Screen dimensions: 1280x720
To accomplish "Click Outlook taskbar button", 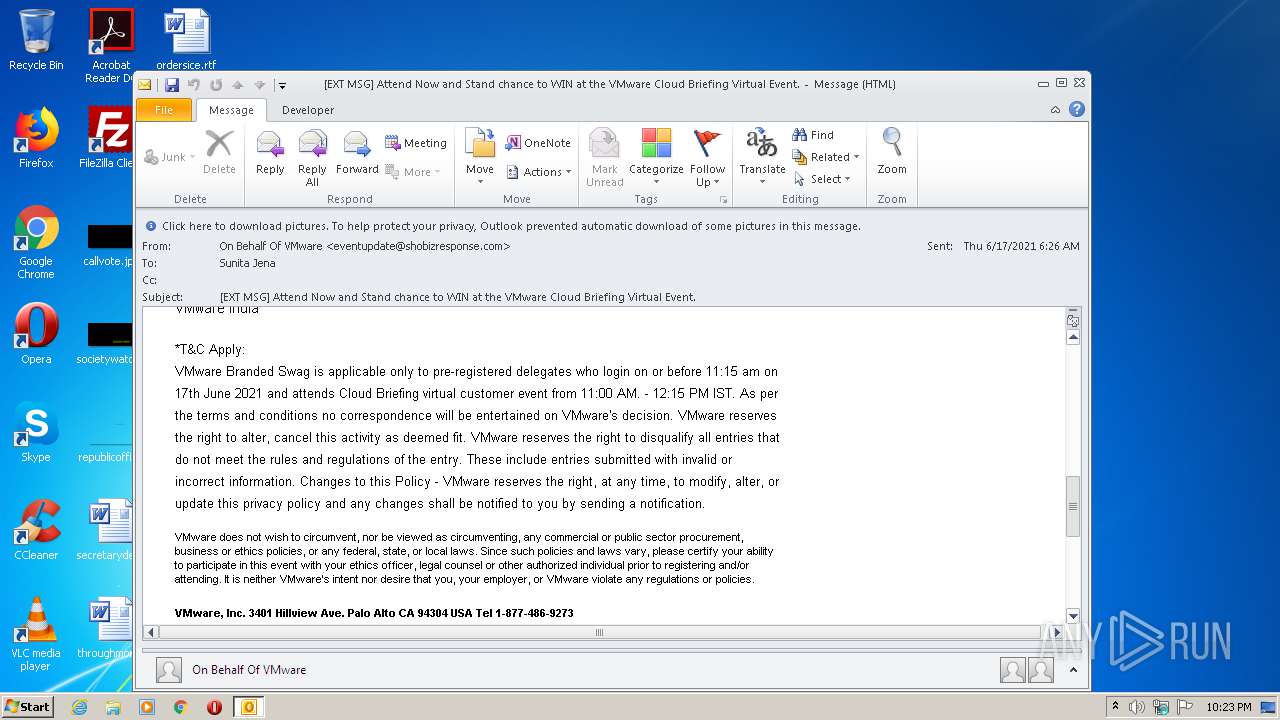I will click(x=248, y=707).
